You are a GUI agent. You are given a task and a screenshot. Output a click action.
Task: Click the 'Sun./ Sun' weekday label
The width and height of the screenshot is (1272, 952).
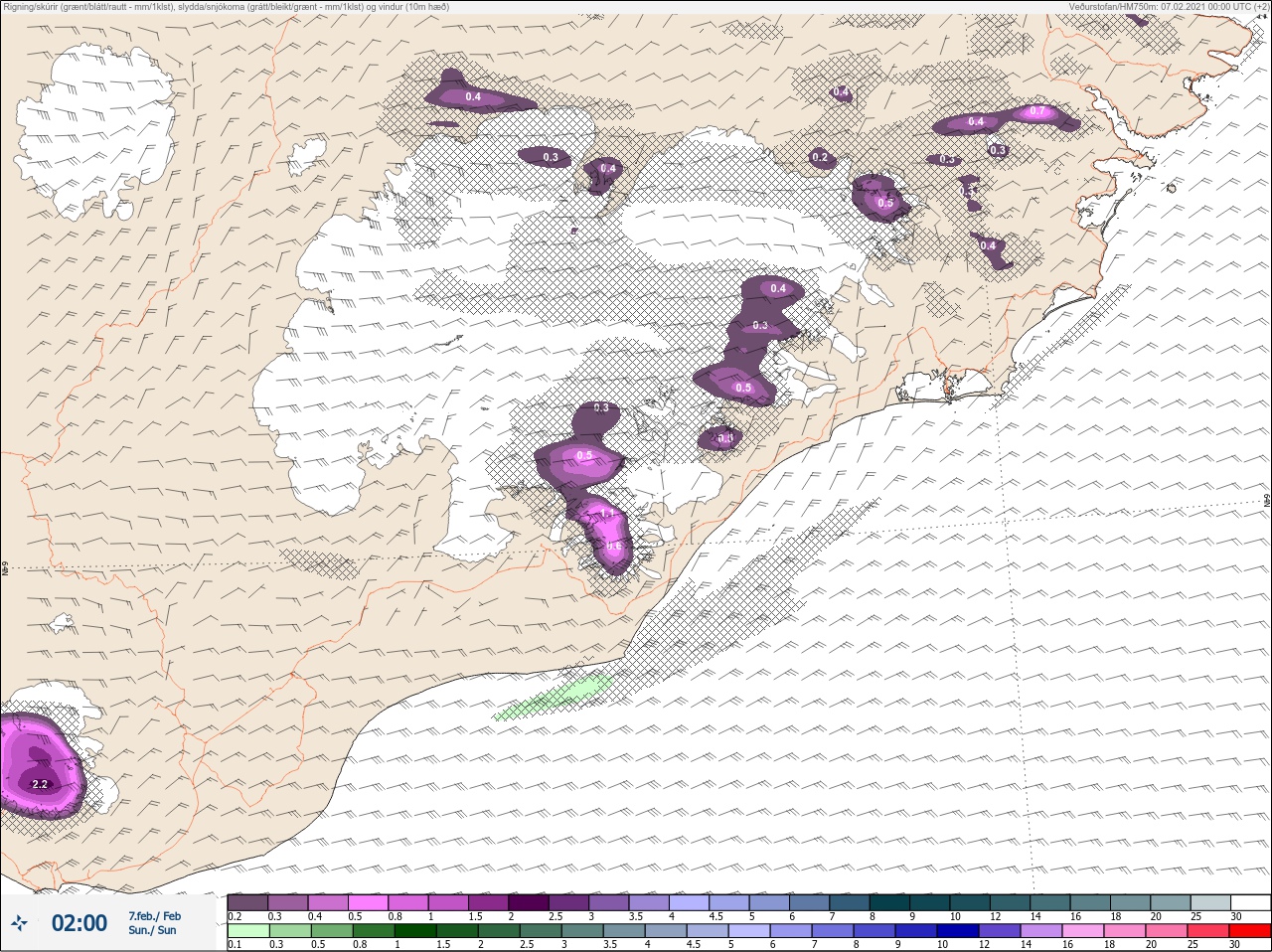152,930
